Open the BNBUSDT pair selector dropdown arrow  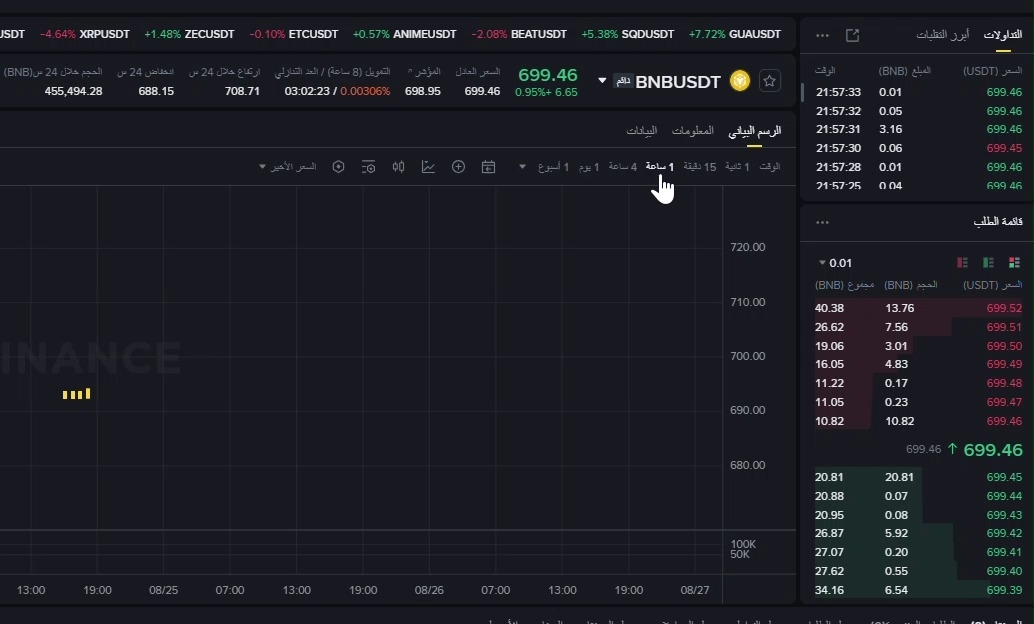coord(602,80)
